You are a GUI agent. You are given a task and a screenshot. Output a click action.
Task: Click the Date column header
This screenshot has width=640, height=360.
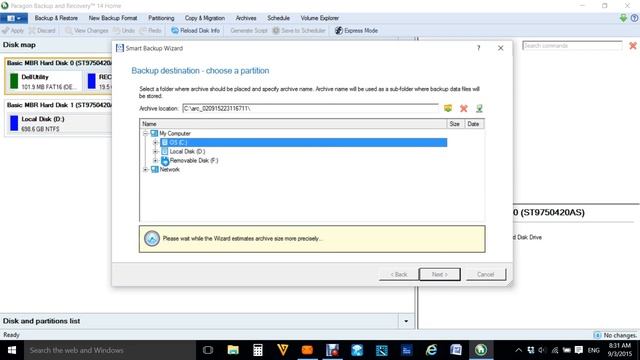474,124
